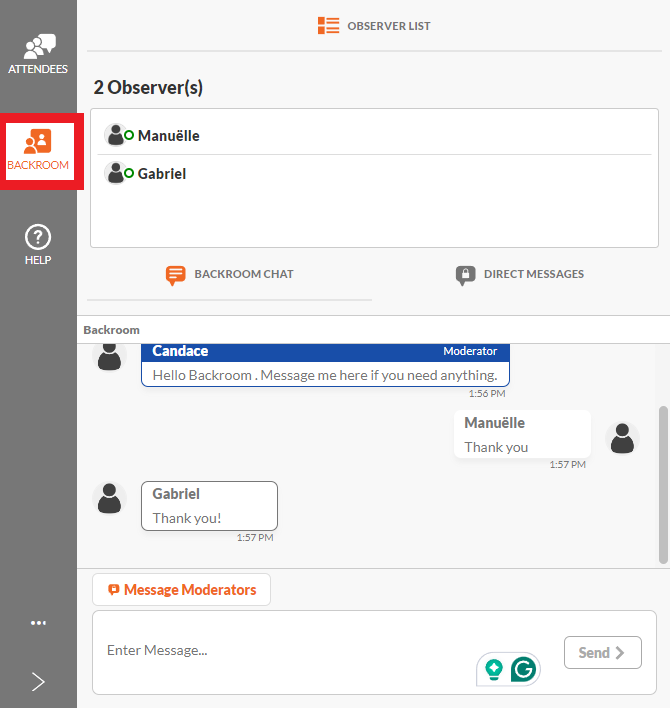Click Candace's avatar in the chat
Viewport: 670px width, 708px height.
coord(109,356)
